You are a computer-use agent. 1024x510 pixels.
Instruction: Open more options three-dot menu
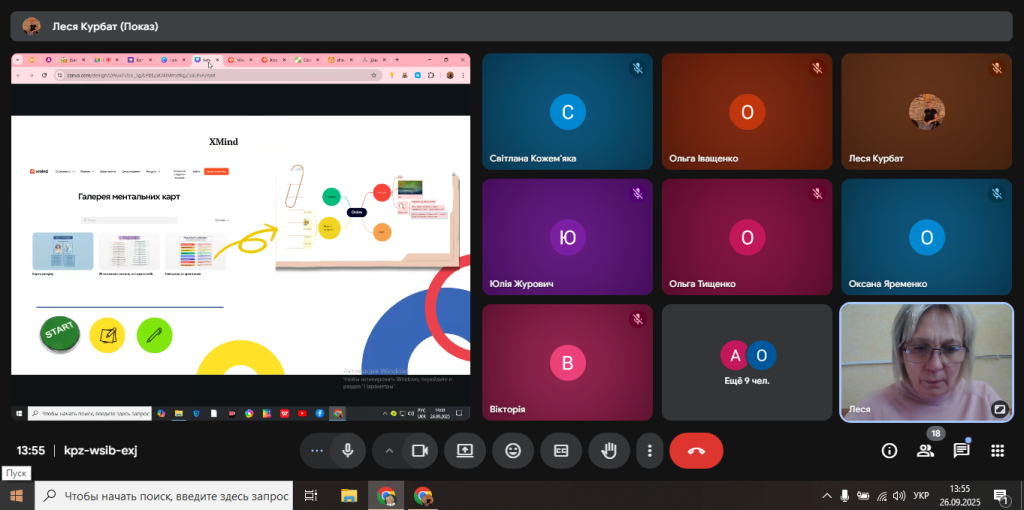[x=650, y=450]
